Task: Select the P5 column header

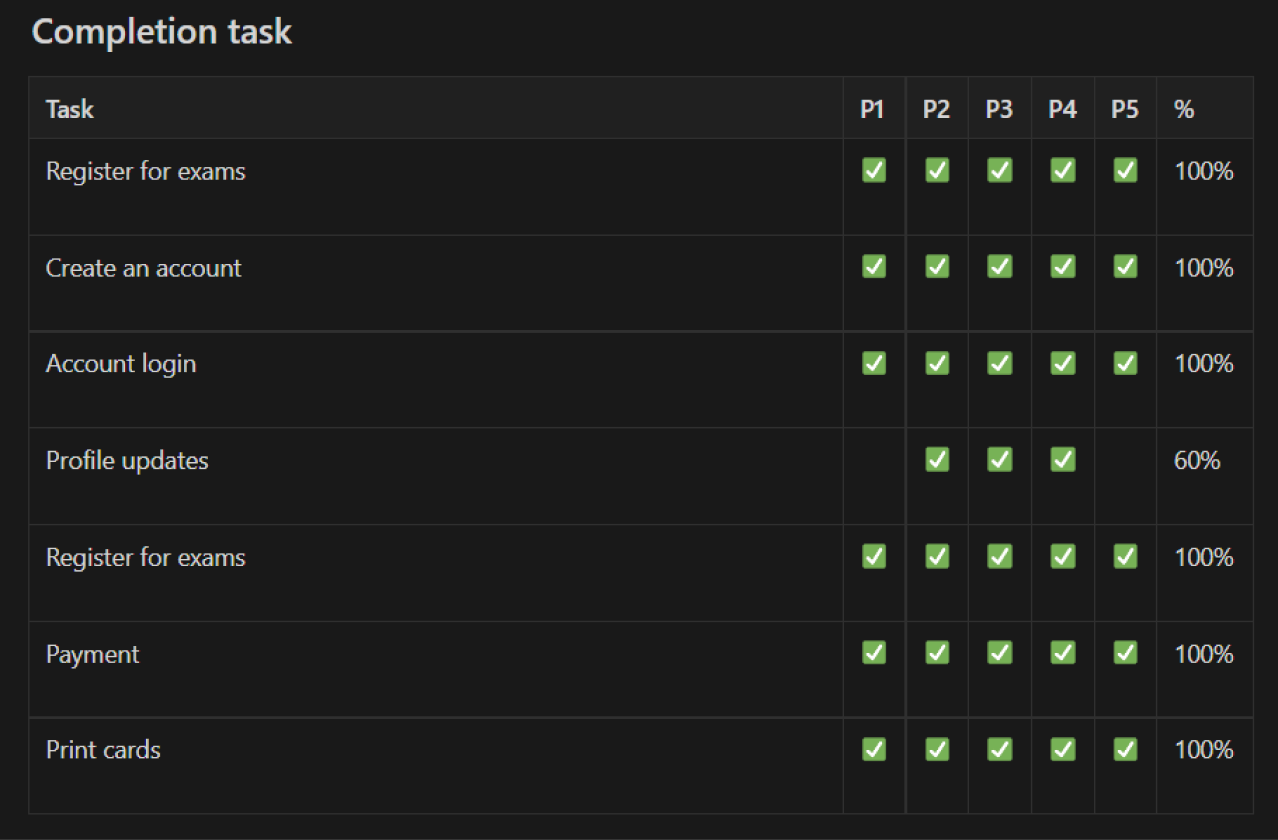Action: 1124,109
